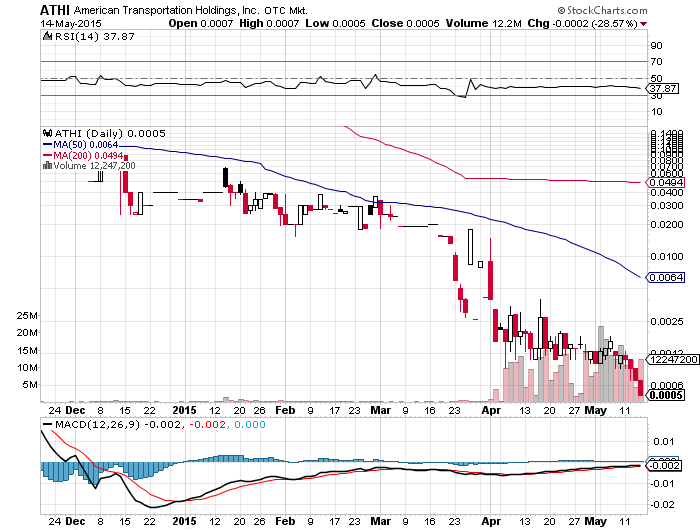
Task: Click the 0.0025 price axis label
Action: [667, 321]
